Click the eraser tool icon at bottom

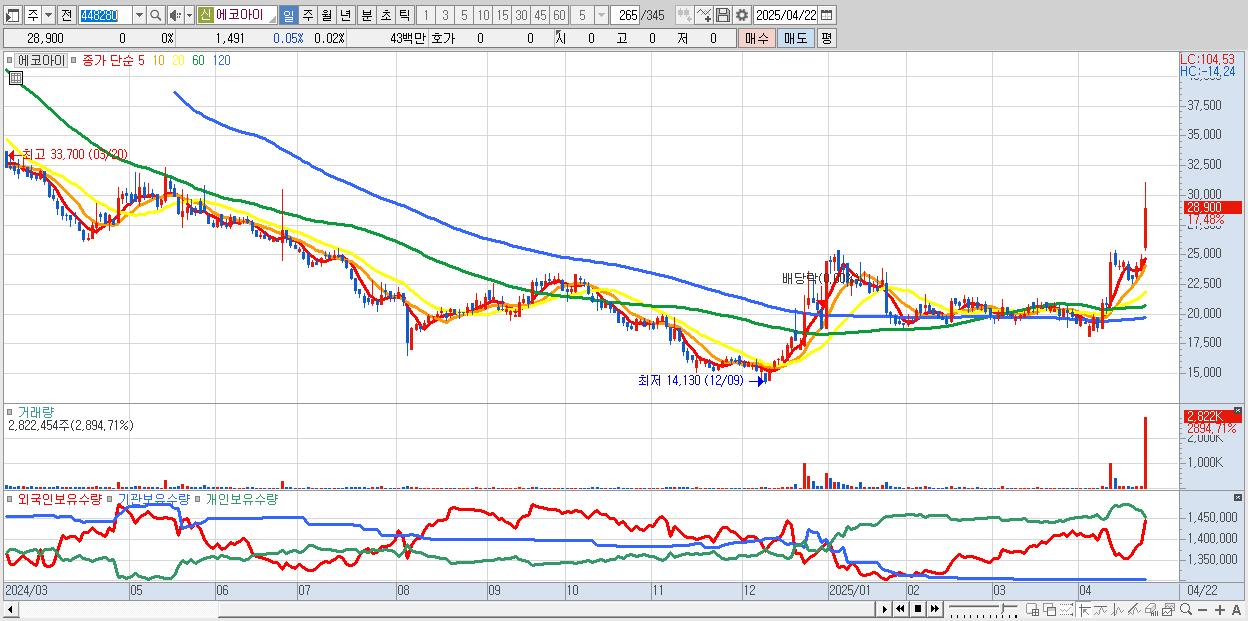tap(1152, 609)
